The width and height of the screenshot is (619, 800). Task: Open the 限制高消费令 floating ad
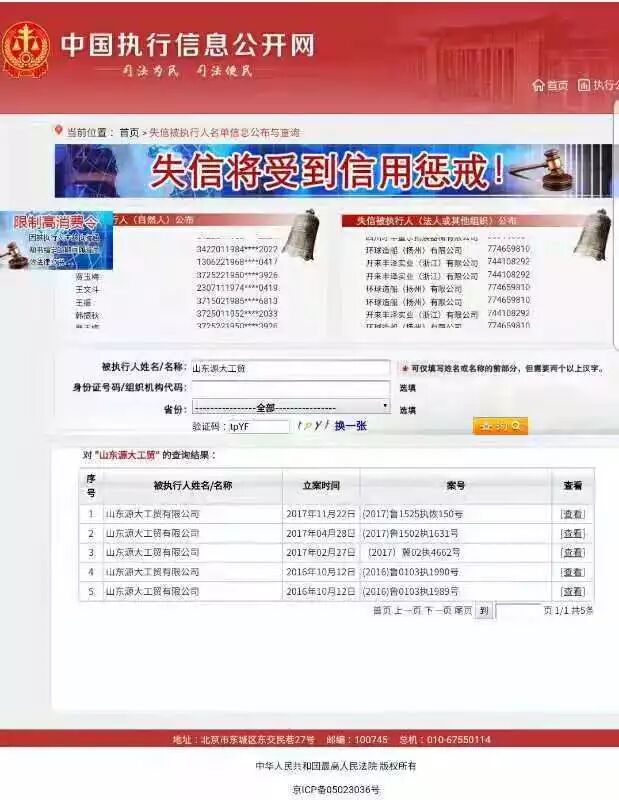[56, 240]
